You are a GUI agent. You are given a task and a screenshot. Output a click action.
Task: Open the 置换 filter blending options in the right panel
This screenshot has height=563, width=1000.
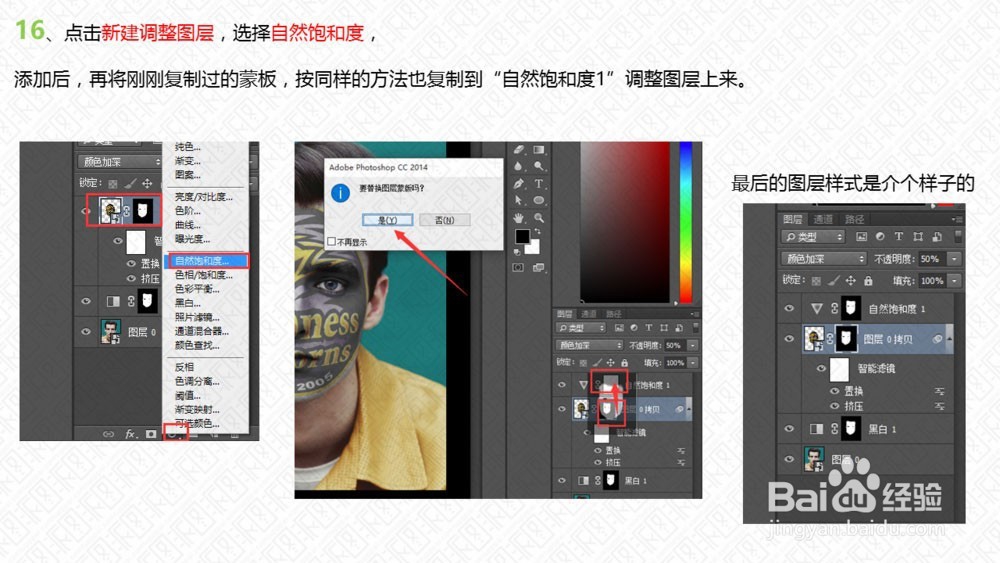(939, 391)
